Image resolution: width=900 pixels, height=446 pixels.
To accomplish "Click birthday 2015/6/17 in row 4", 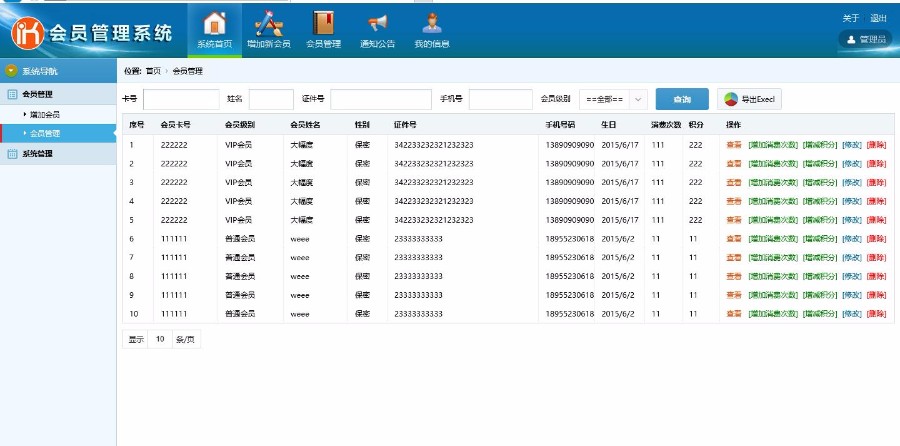I will pos(620,201).
